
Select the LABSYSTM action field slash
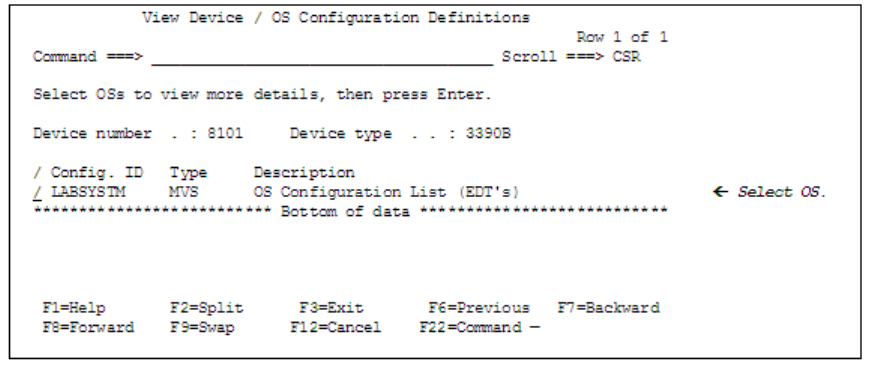pyautogui.click(x=37, y=192)
